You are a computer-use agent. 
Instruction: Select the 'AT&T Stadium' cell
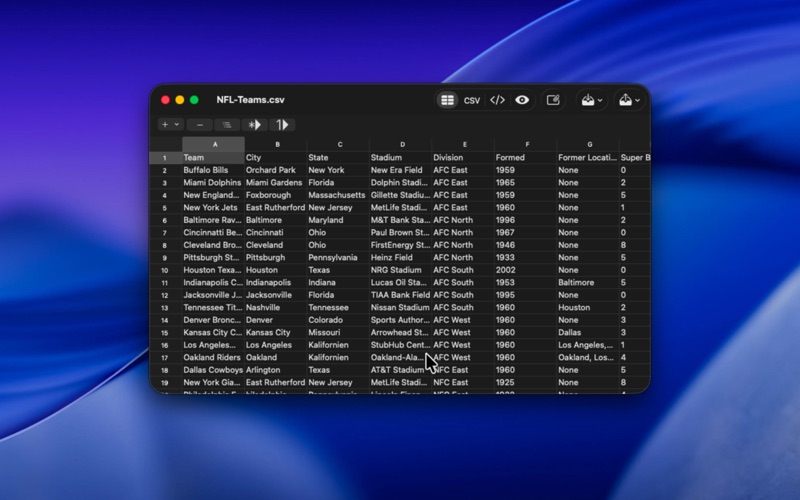pos(401,370)
